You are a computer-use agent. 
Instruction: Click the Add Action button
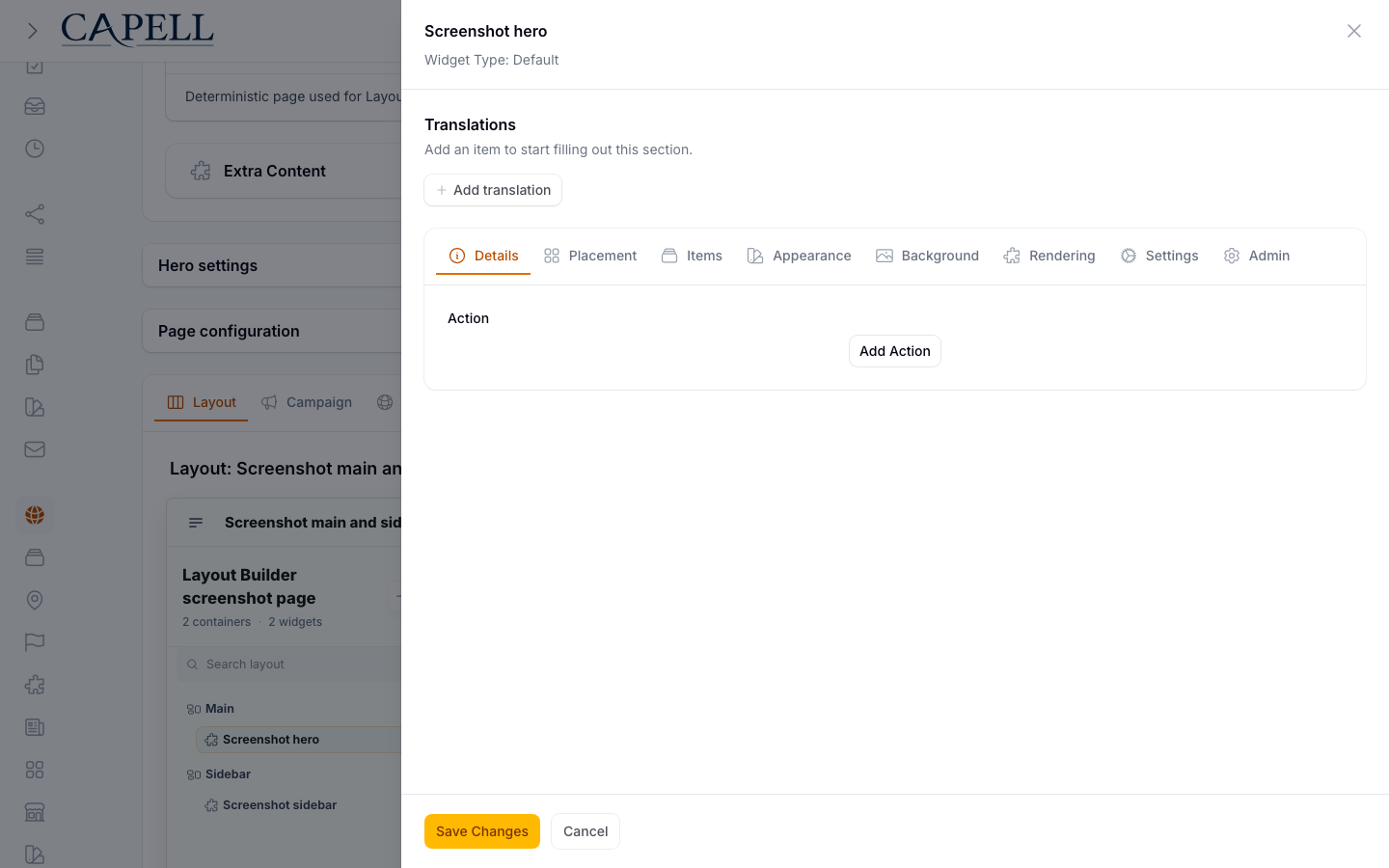(x=895, y=351)
